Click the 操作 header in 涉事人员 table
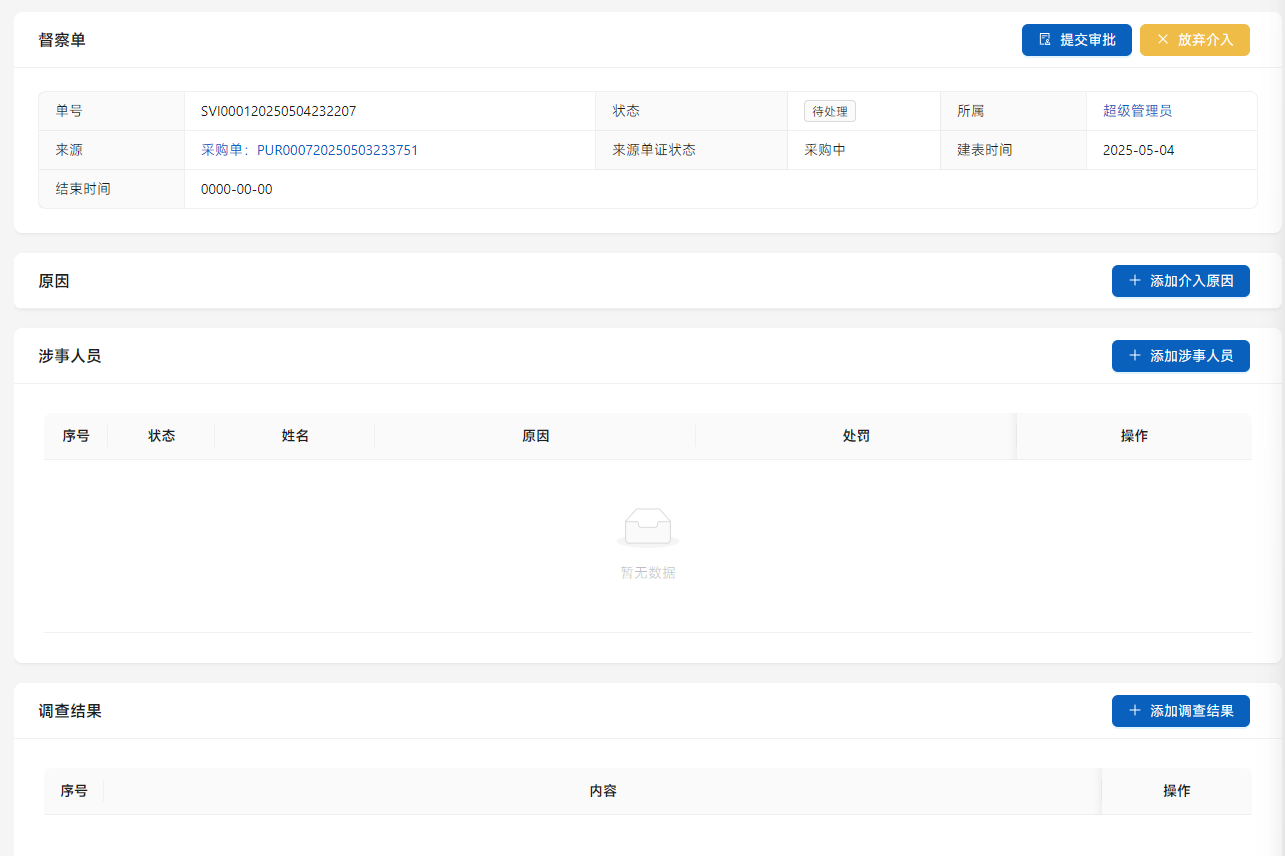 tap(1134, 436)
